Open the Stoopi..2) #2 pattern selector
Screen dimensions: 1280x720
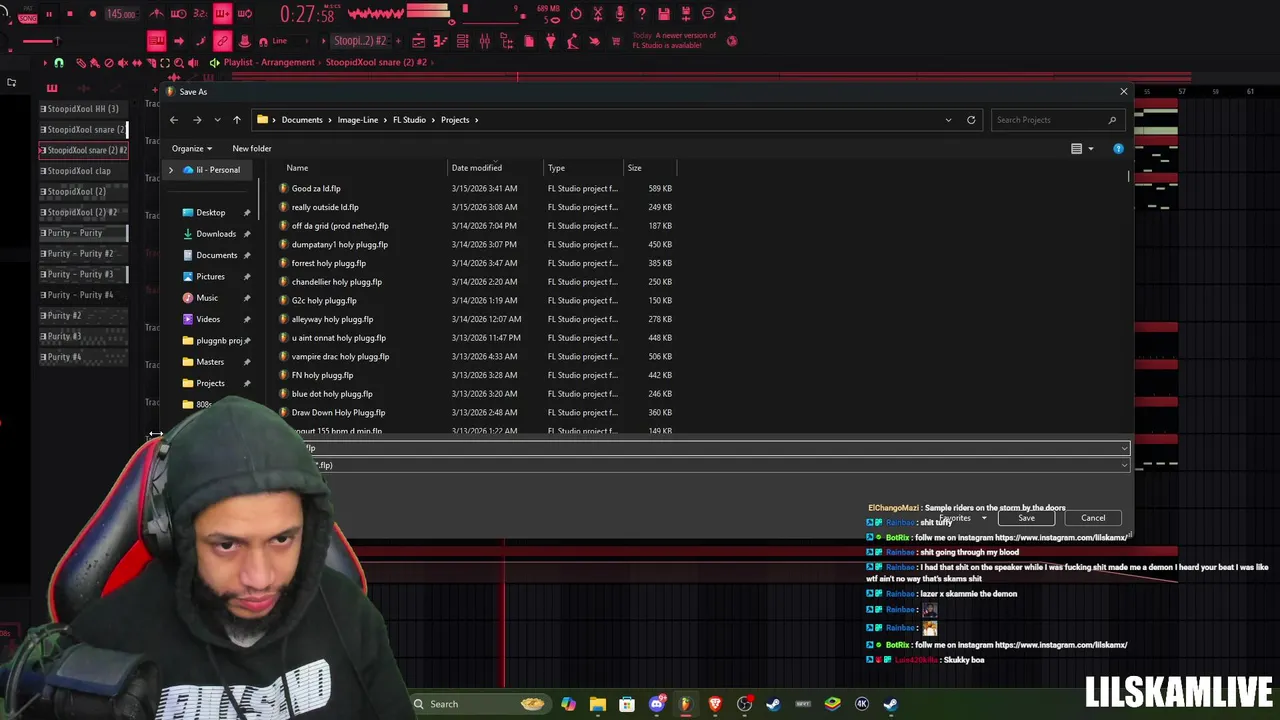tap(361, 41)
